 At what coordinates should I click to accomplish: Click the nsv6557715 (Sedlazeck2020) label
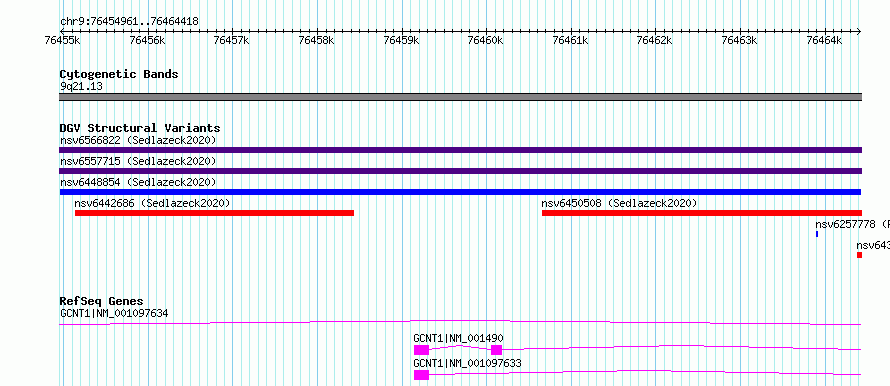tap(138, 161)
